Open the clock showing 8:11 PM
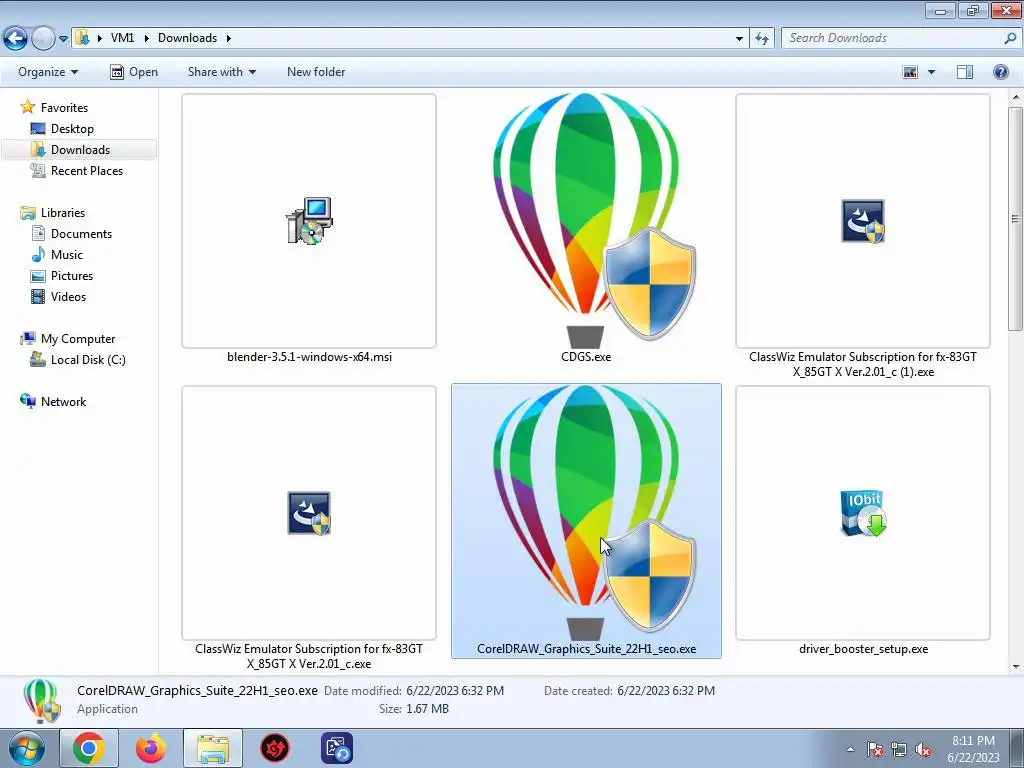Screen dimensions: 1024x768 (x=973, y=748)
